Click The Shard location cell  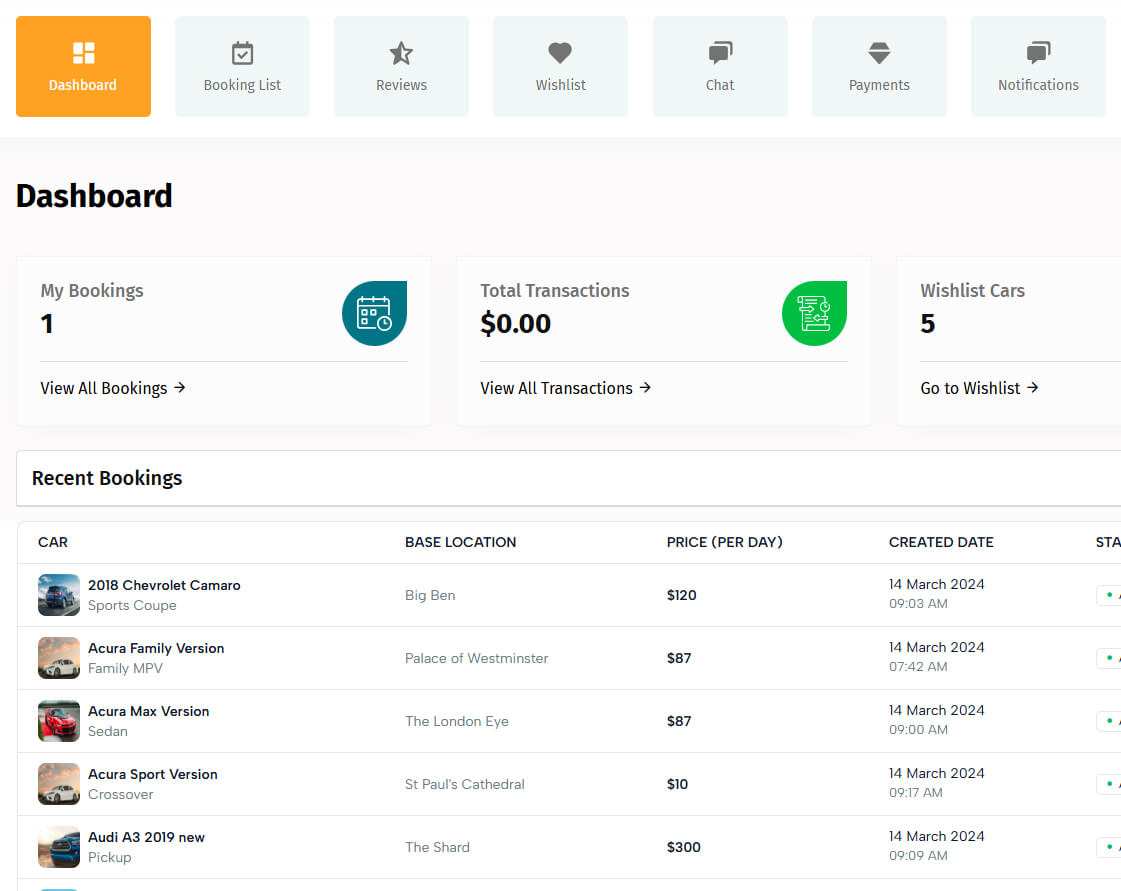point(437,847)
